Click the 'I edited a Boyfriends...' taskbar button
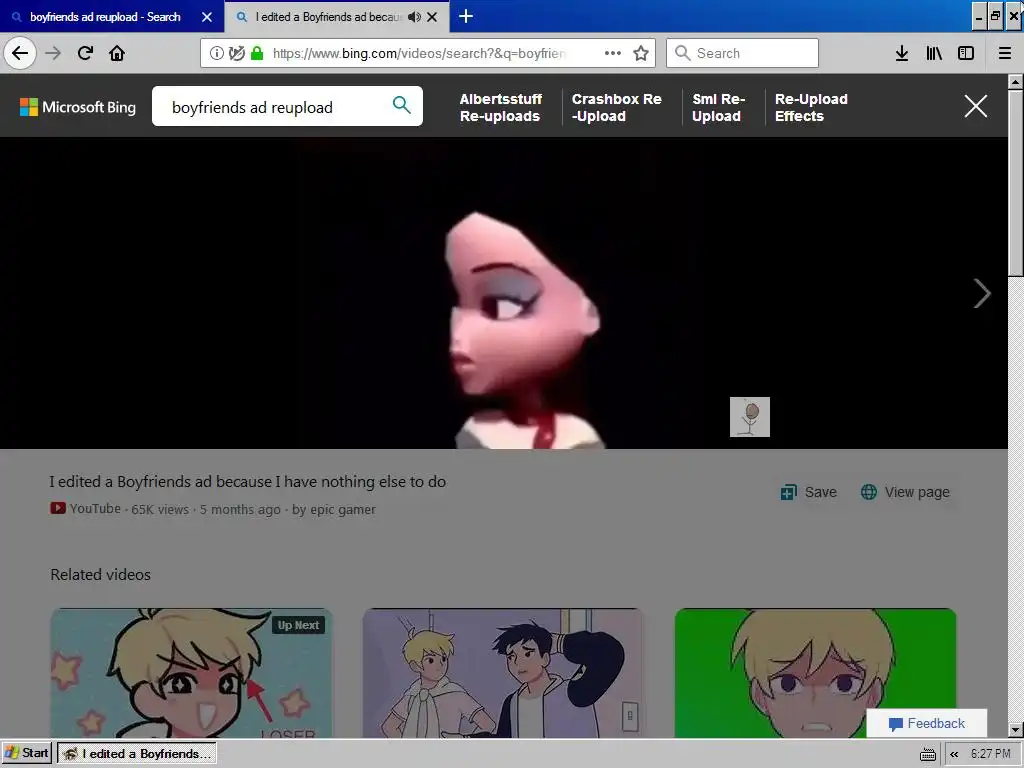The height and width of the screenshot is (768, 1024). (137, 754)
